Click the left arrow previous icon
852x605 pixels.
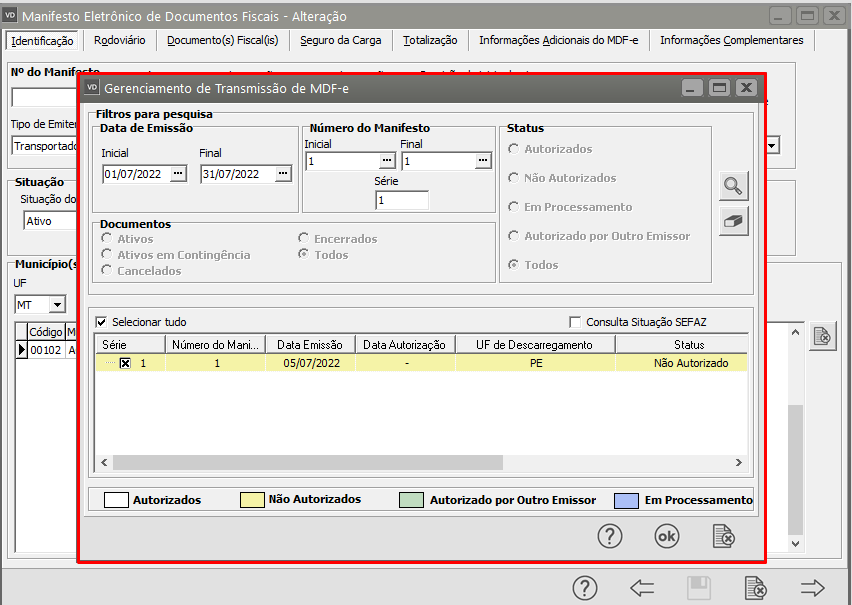pos(642,587)
